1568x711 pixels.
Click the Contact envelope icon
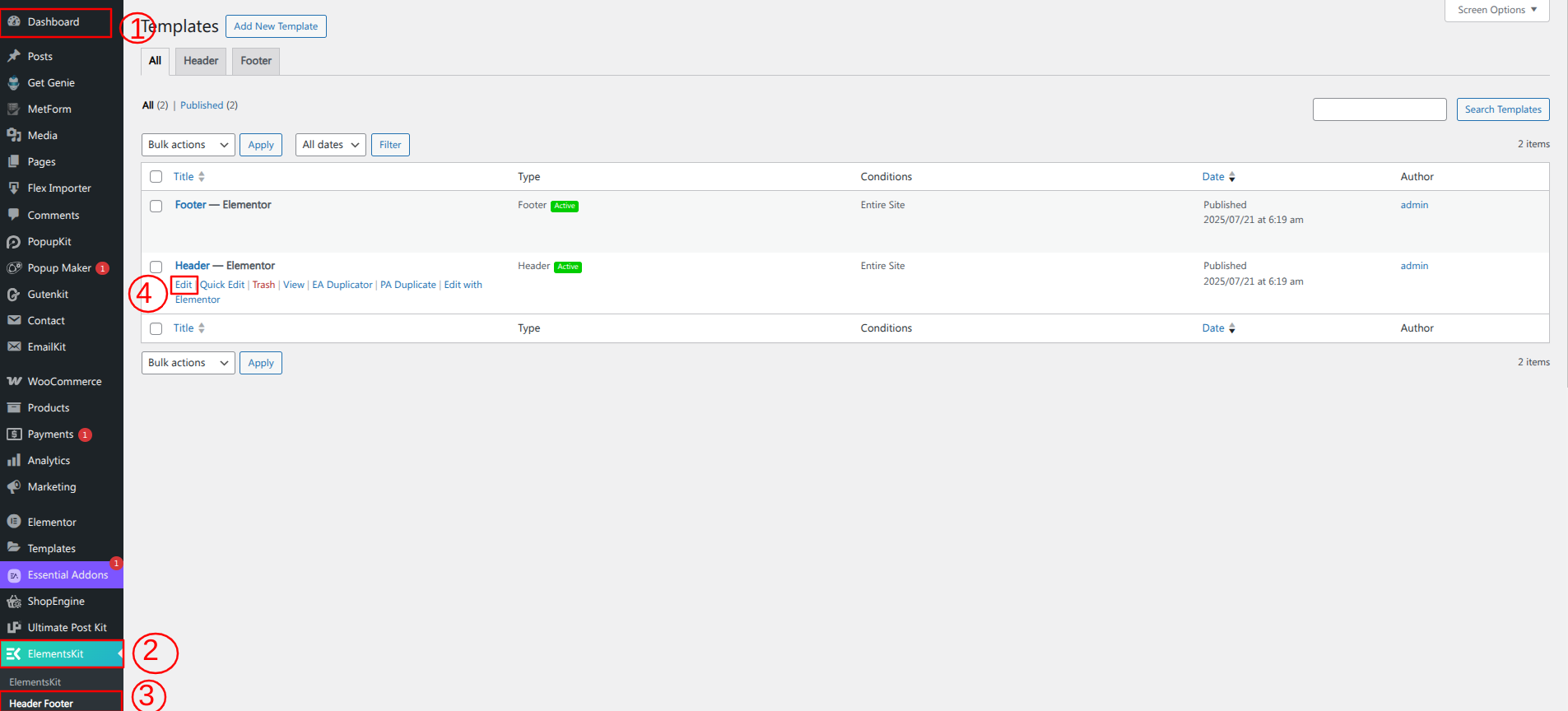click(x=14, y=320)
